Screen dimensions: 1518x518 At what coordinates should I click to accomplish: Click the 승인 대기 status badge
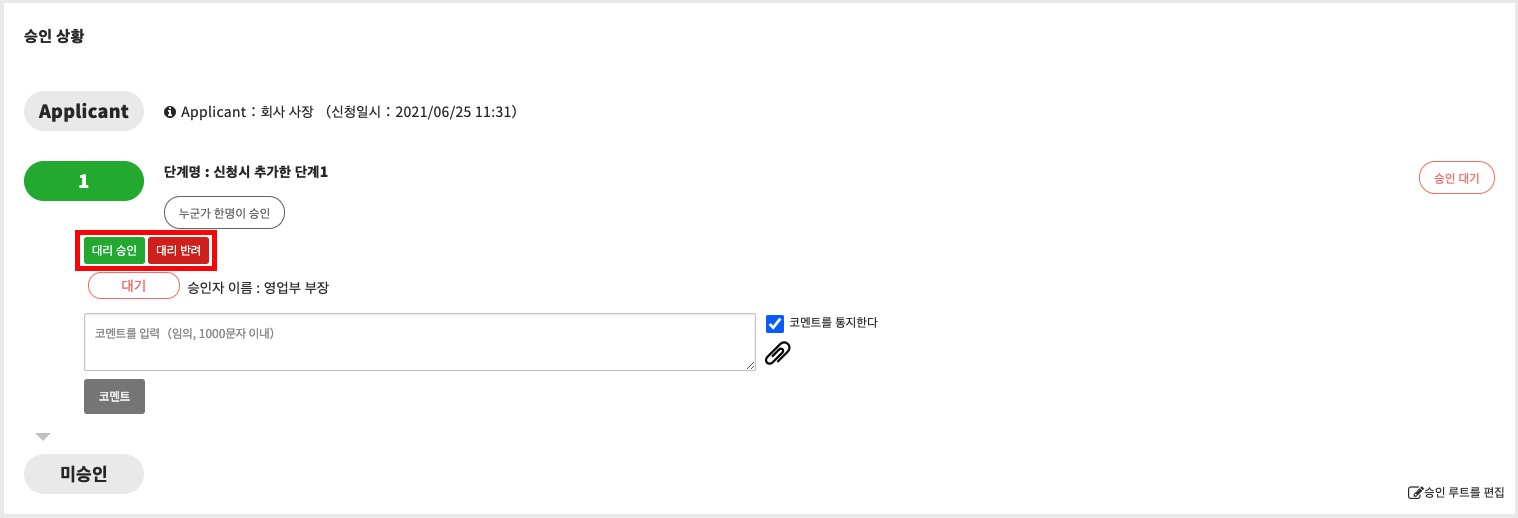(x=1456, y=178)
